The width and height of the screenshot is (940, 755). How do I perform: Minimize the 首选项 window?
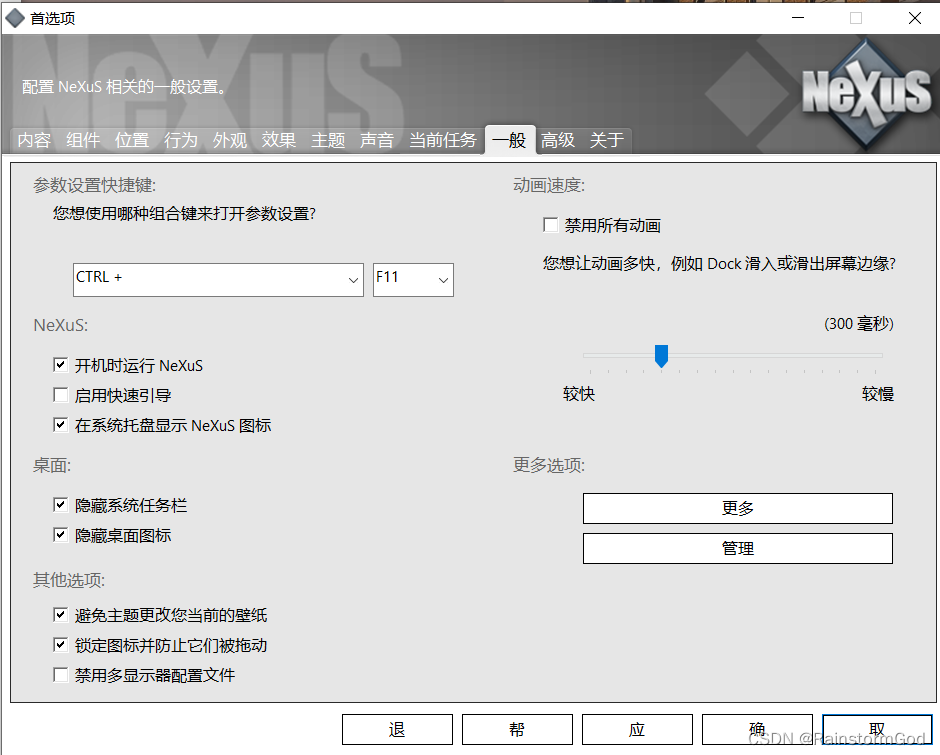798,18
